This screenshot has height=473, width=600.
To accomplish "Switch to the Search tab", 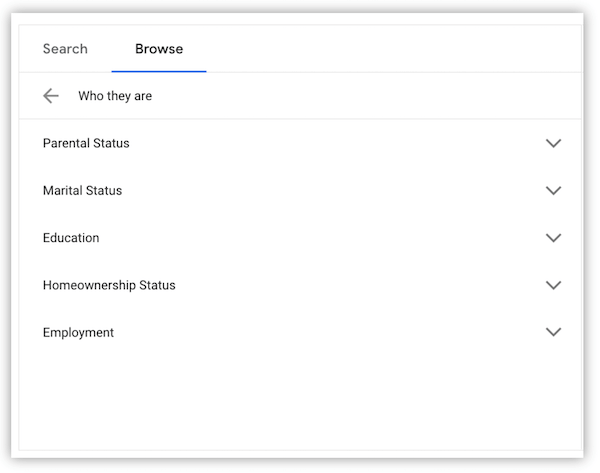I will [65, 49].
